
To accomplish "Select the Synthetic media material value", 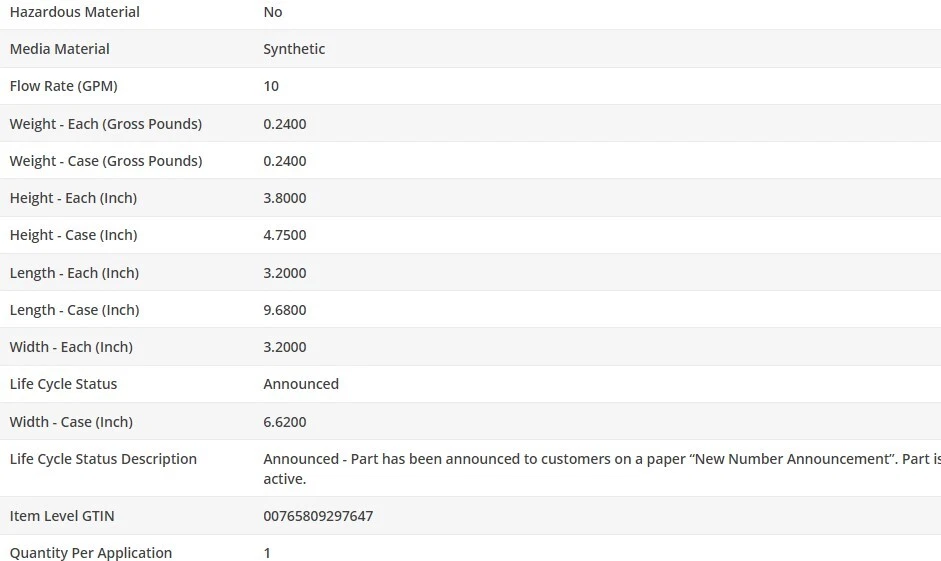I will [294, 49].
